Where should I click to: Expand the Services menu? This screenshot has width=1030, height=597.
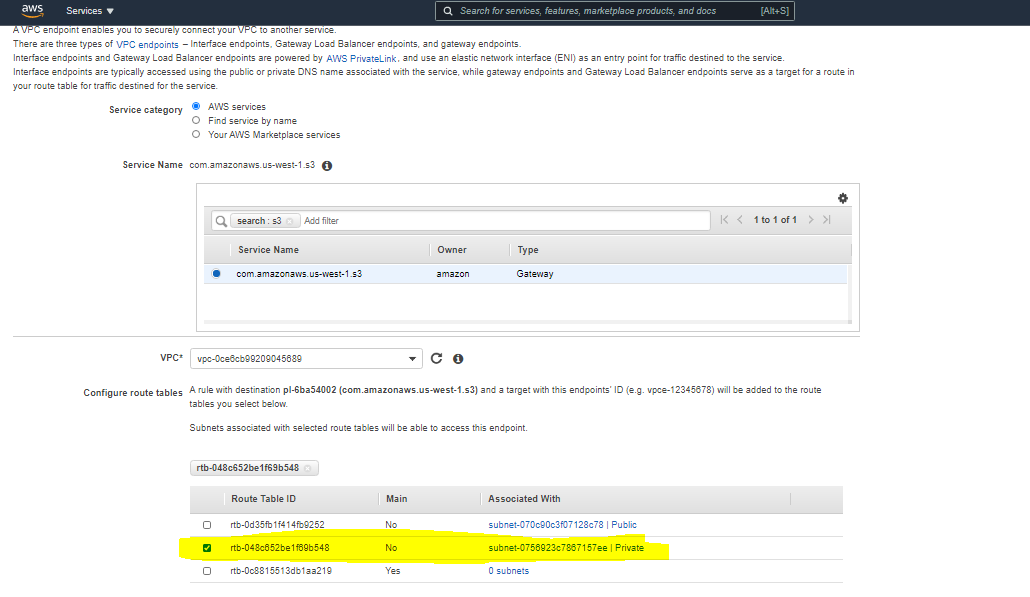click(90, 11)
